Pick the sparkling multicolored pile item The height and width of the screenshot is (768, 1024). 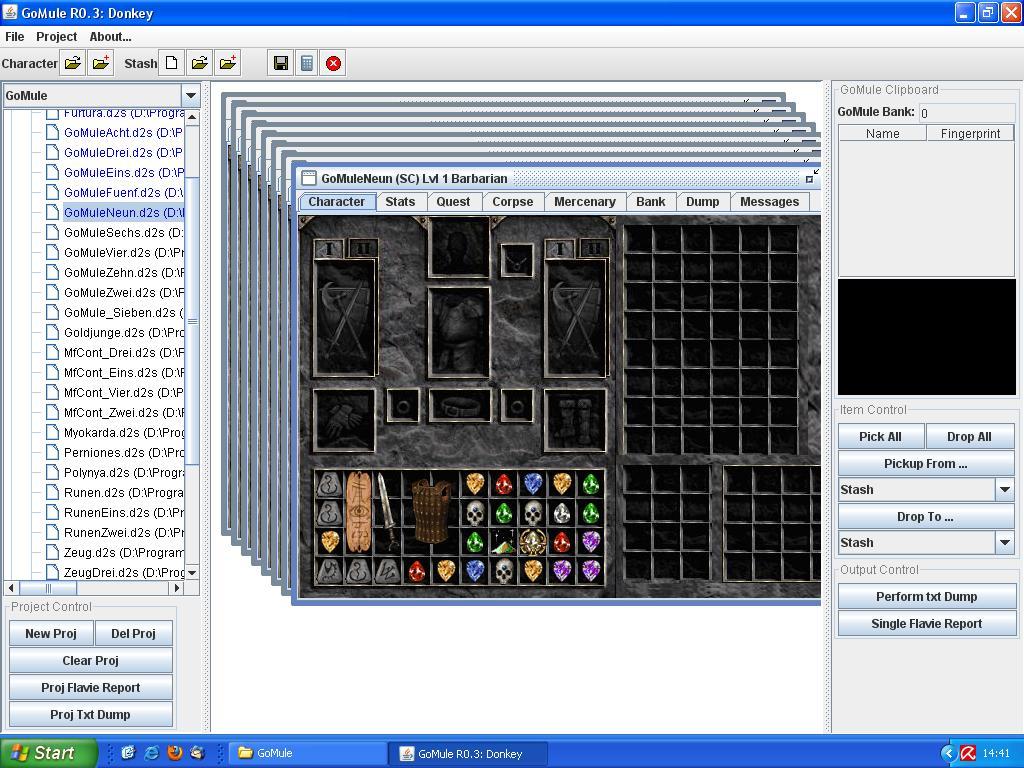pyautogui.click(x=504, y=542)
